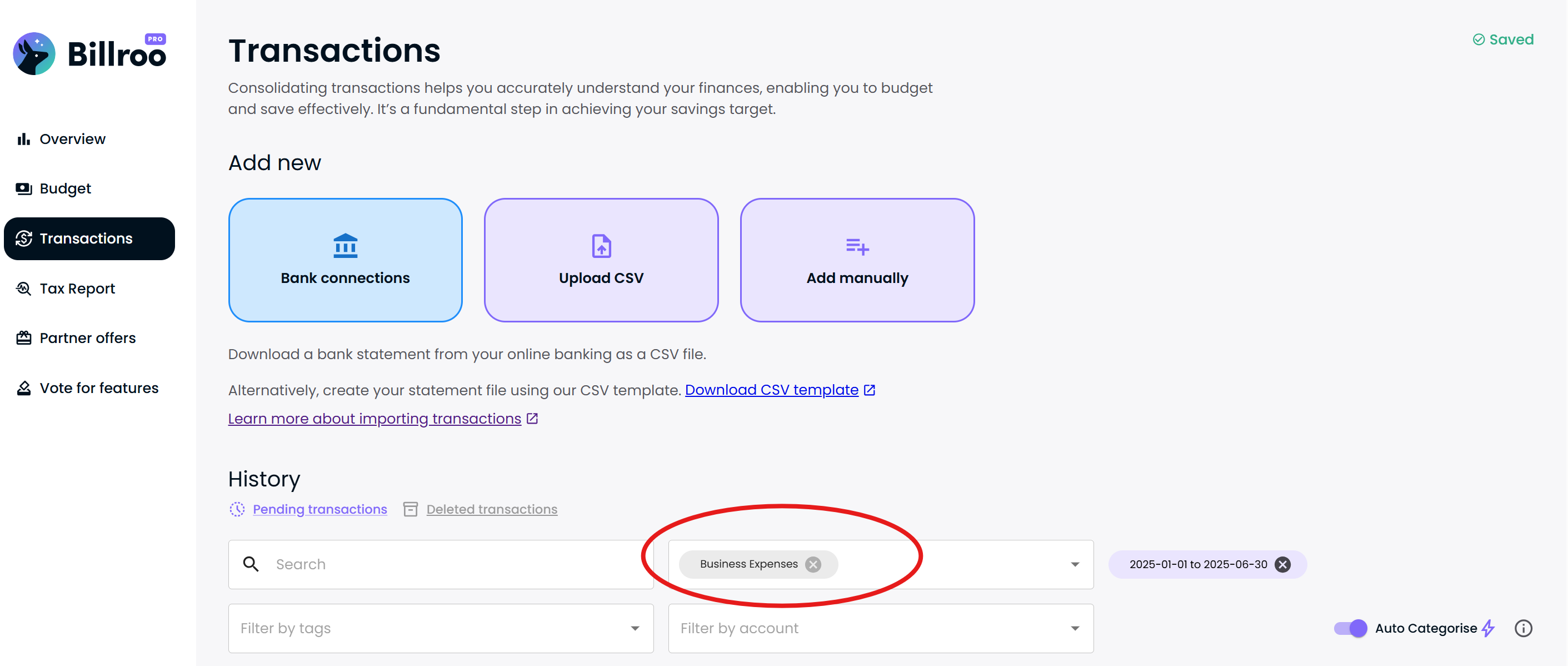
Task: Select Transactions in the sidebar
Action: click(x=89, y=238)
